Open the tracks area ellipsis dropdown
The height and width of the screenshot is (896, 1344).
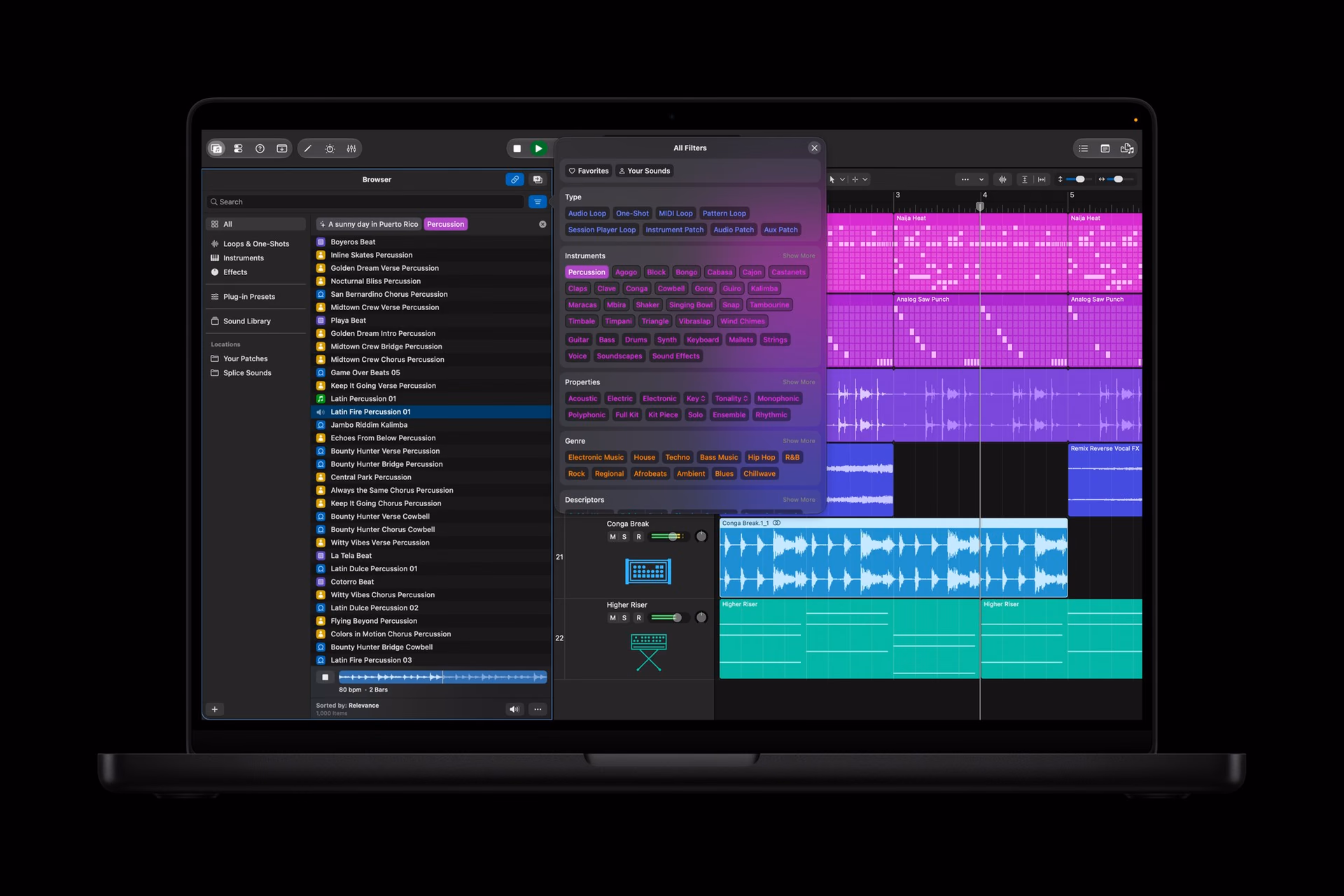(972, 180)
